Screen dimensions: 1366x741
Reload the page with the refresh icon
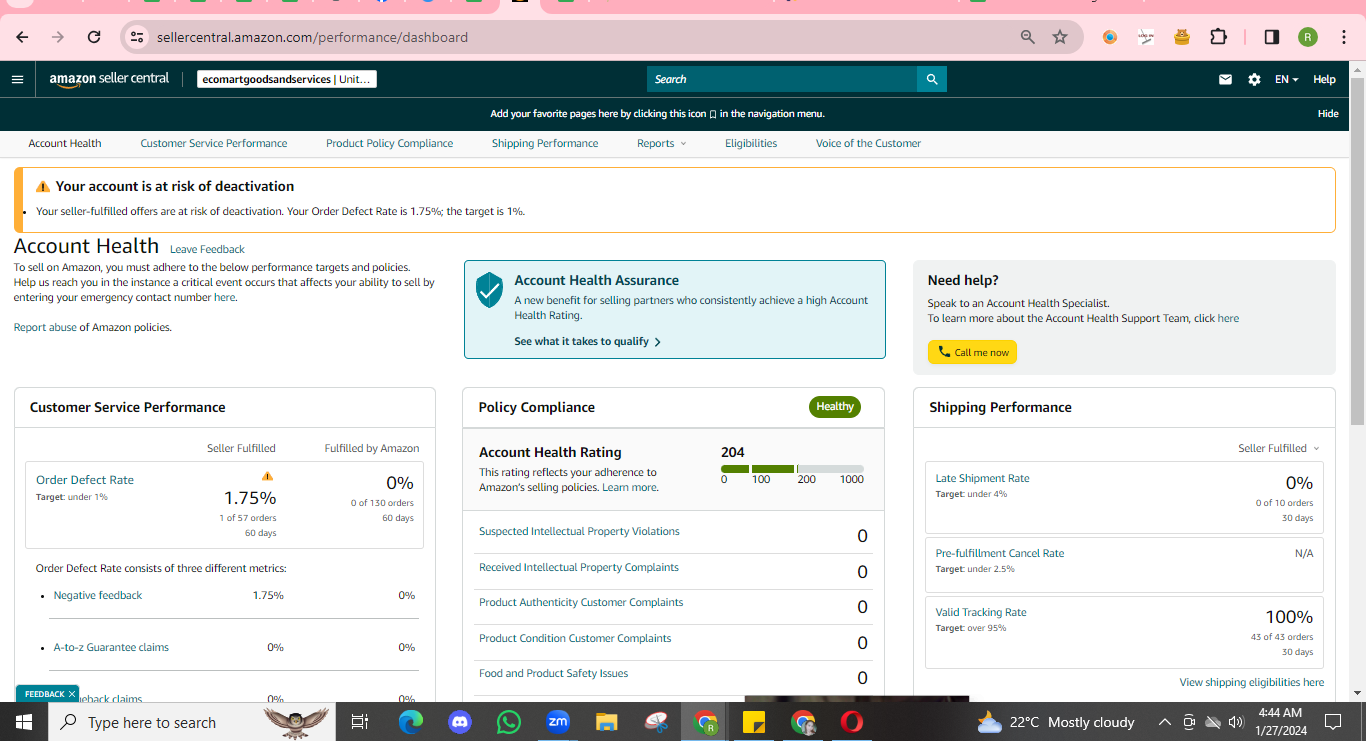[94, 37]
